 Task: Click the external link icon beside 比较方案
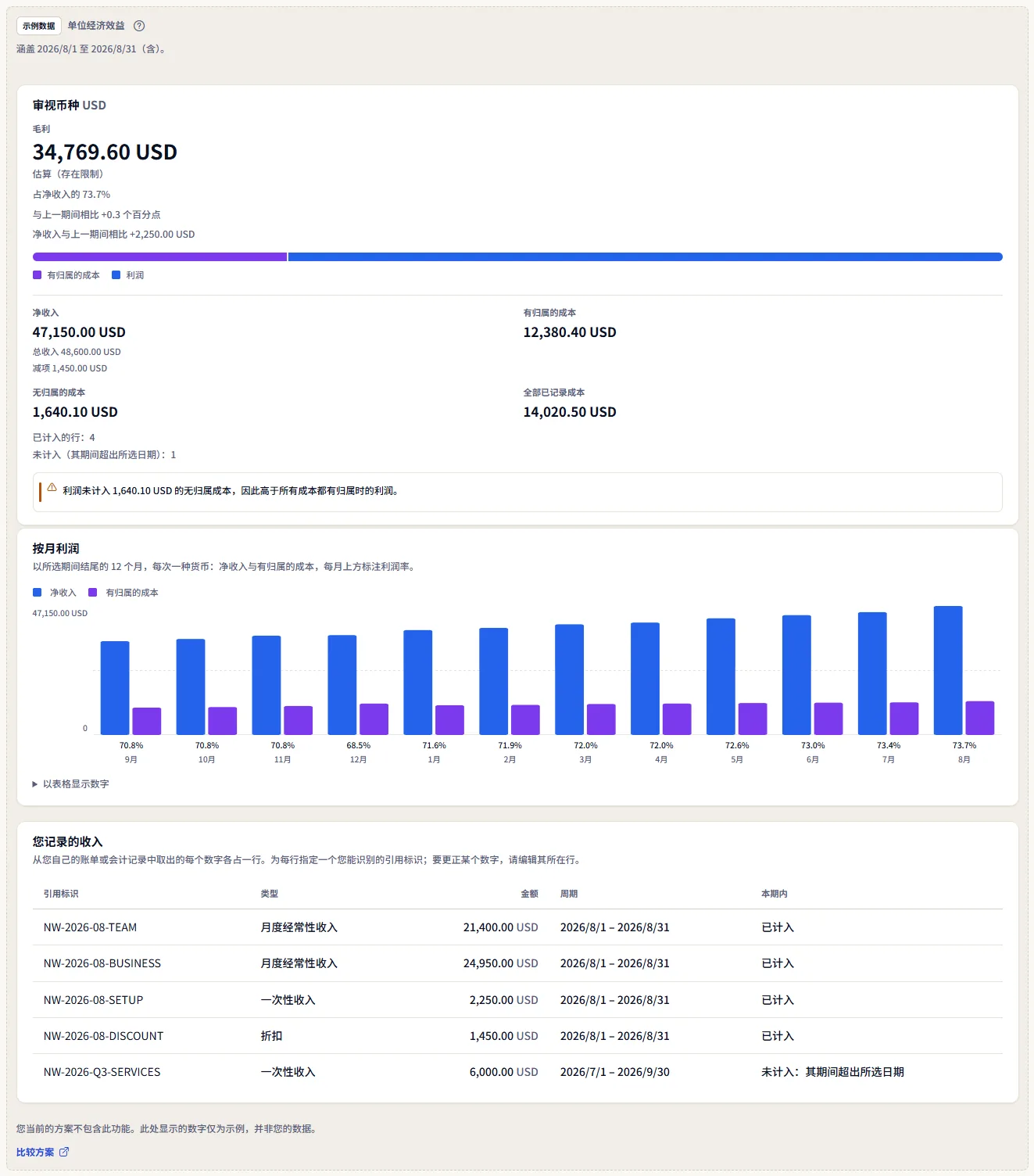click(x=64, y=1152)
